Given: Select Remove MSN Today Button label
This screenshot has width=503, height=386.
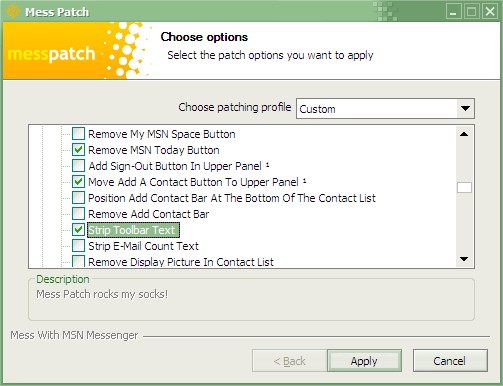Looking at the screenshot, I should [154, 150].
